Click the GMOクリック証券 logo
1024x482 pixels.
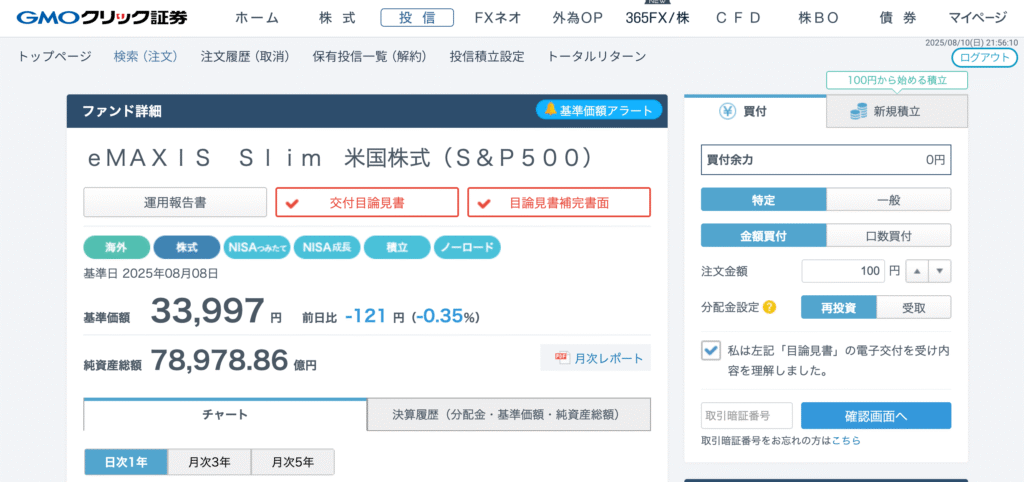click(102, 18)
